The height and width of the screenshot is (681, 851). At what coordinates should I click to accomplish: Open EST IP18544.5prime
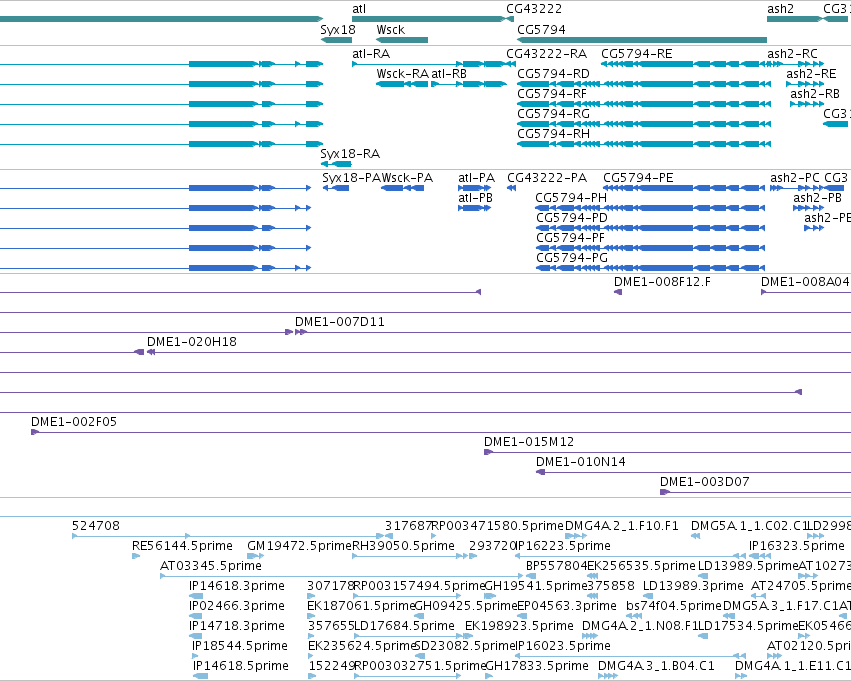click(x=240, y=646)
